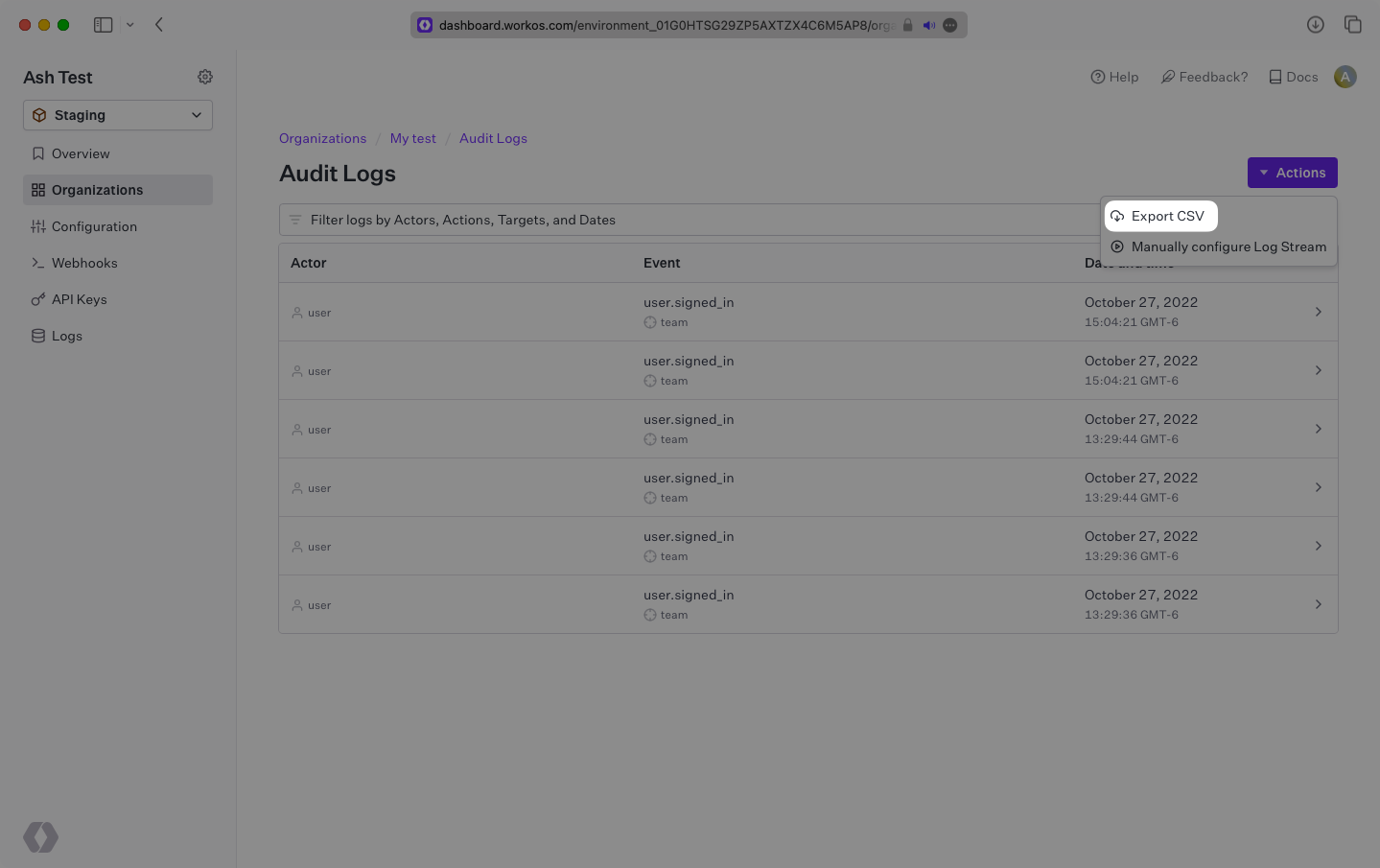The width and height of the screenshot is (1380, 868).
Task: Expand first user.signed_in log row chevron
Action: coord(1318,312)
